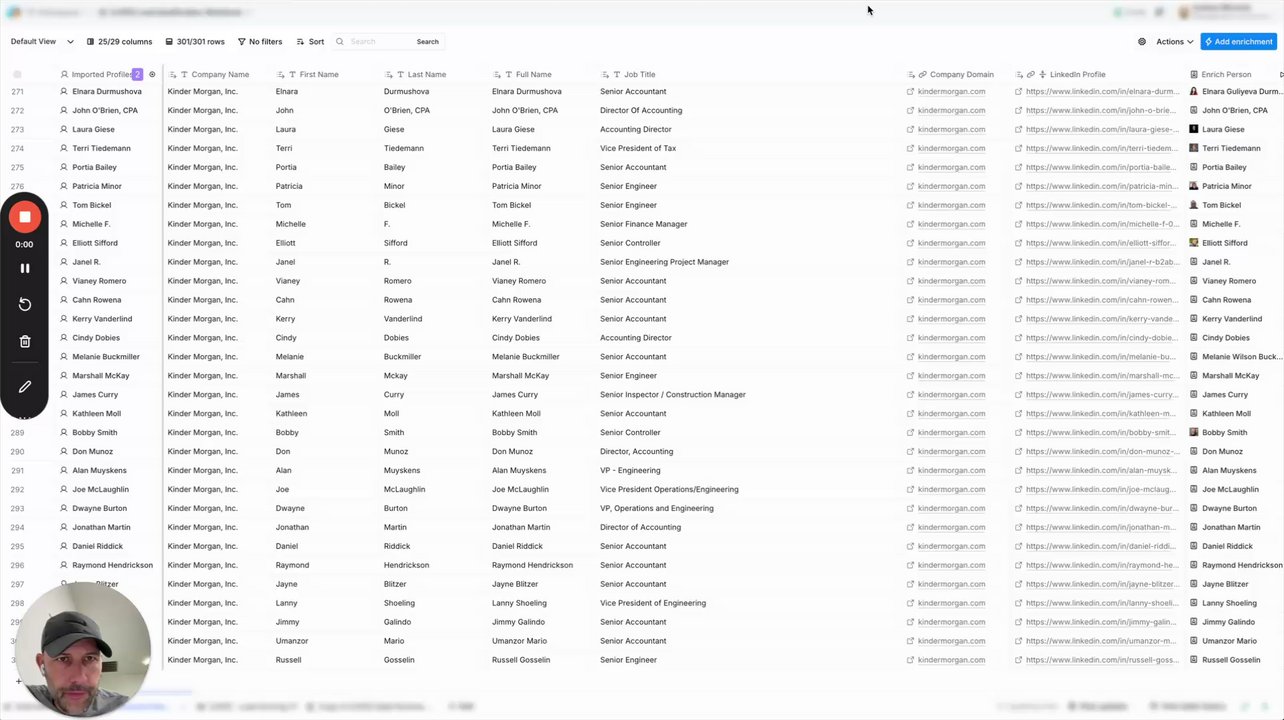
Task: Open the Full Name column header
Action: click(522, 74)
